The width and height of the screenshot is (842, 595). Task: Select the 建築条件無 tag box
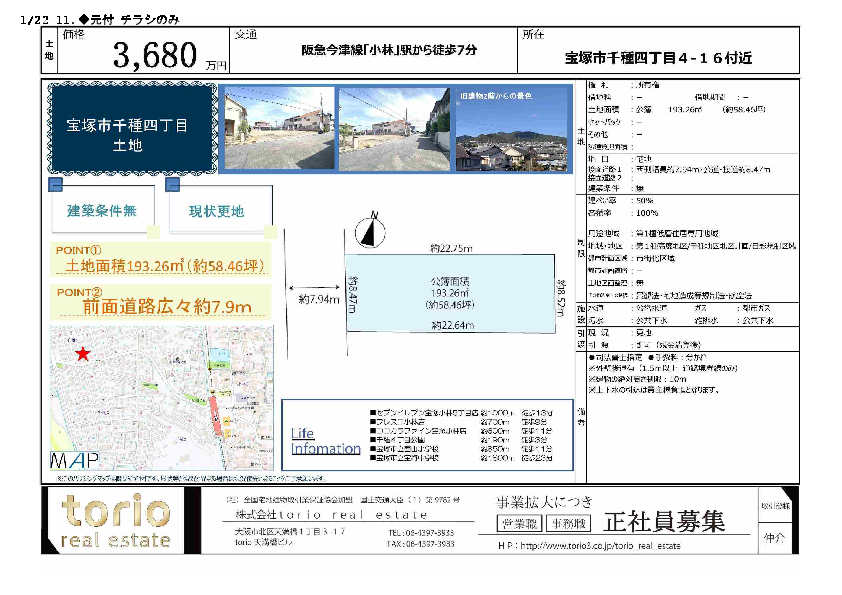pos(102,211)
